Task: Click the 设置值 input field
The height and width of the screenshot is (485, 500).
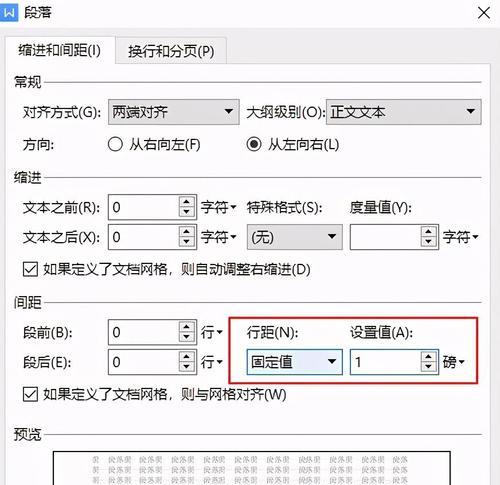Action: coord(386,362)
